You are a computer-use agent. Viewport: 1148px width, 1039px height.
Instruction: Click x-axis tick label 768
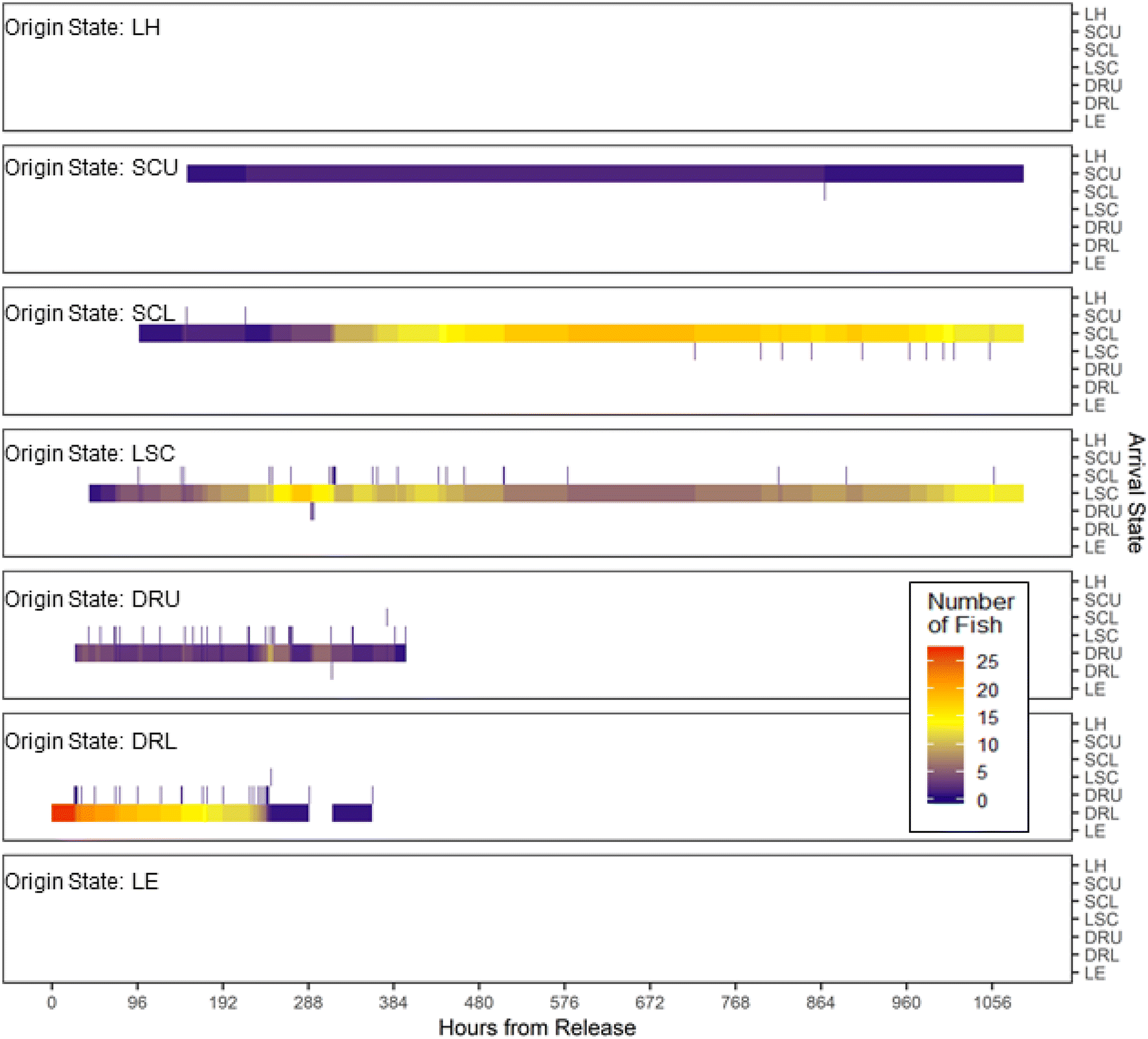735,1003
